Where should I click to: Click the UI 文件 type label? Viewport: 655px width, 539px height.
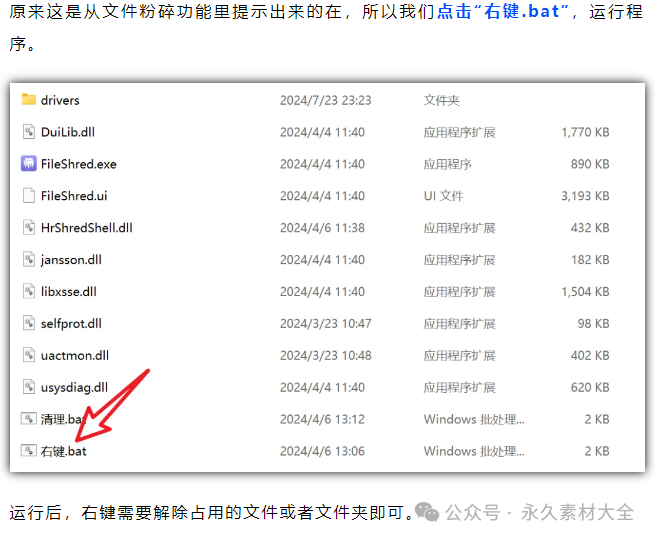pyautogui.click(x=444, y=196)
